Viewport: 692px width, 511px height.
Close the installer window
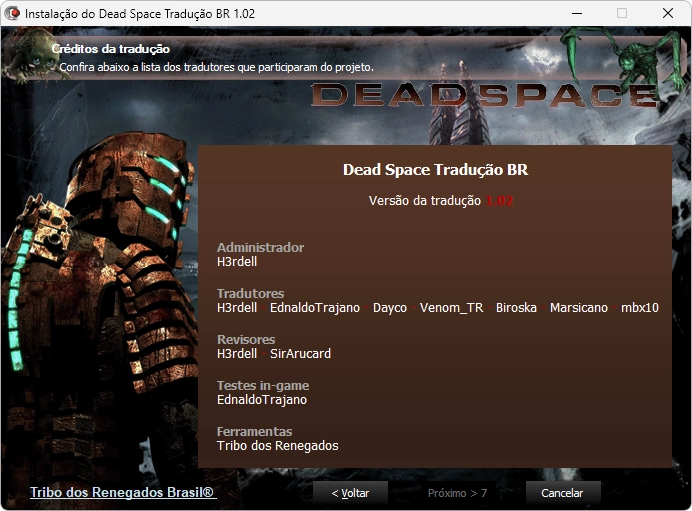click(668, 13)
